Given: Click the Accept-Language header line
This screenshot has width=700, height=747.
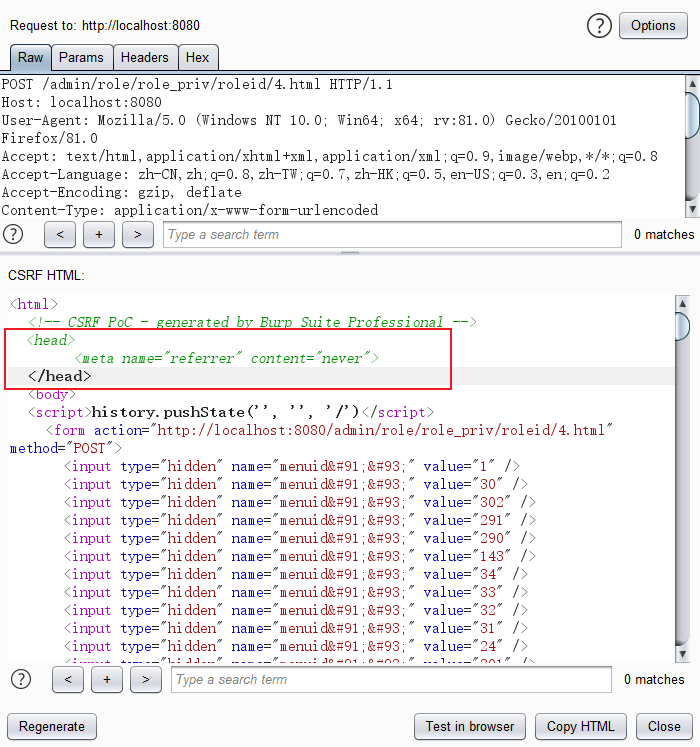Looking at the screenshot, I should [x=305, y=174].
